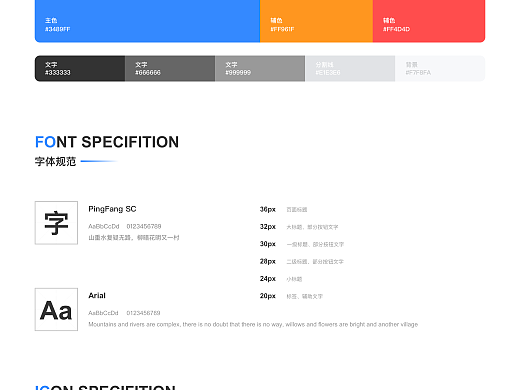Pick the dark text swatch #333333
Screen dimensions: 520x390
click(80, 68)
